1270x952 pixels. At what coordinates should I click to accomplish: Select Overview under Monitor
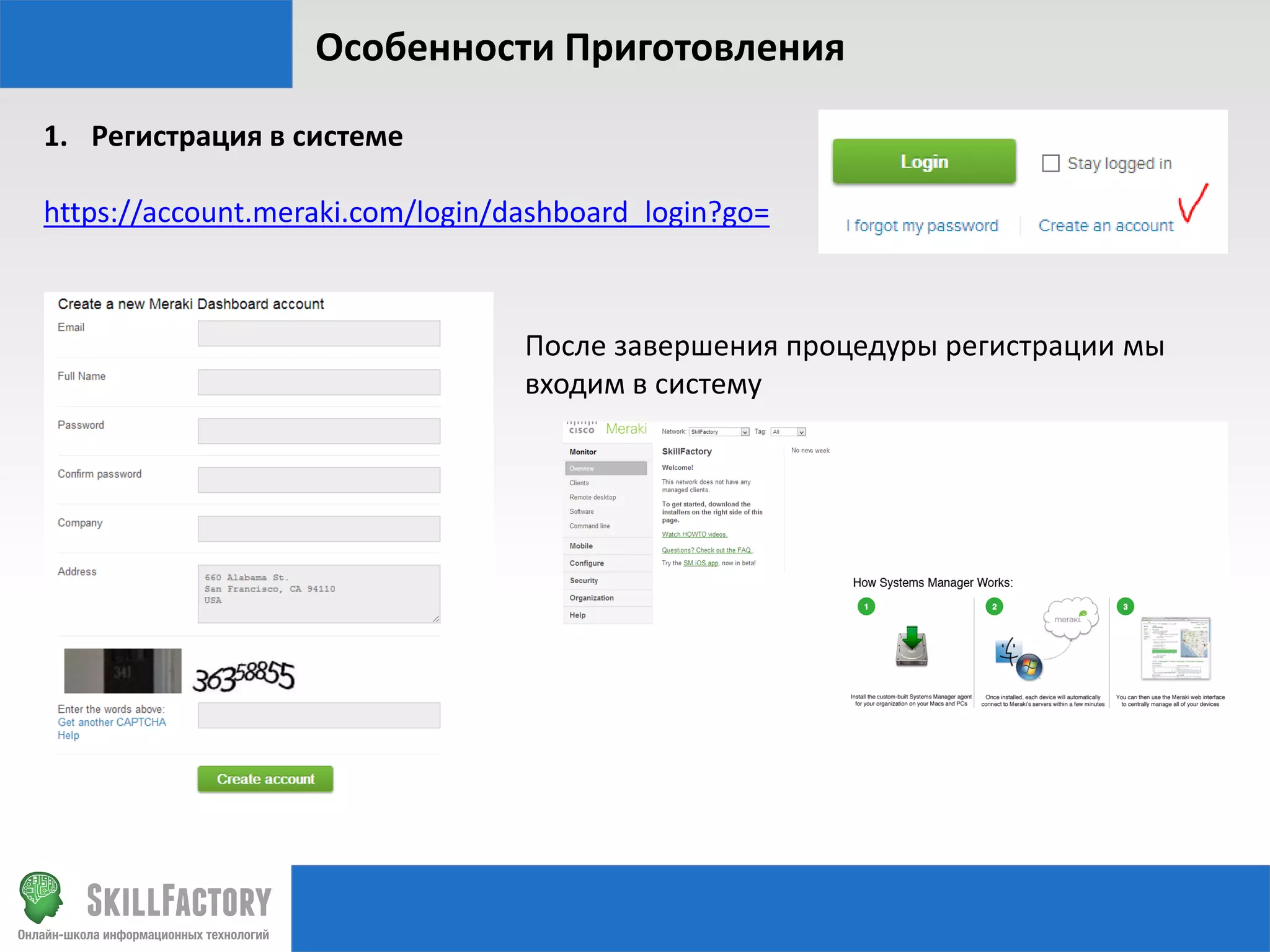(x=606, y=469)
